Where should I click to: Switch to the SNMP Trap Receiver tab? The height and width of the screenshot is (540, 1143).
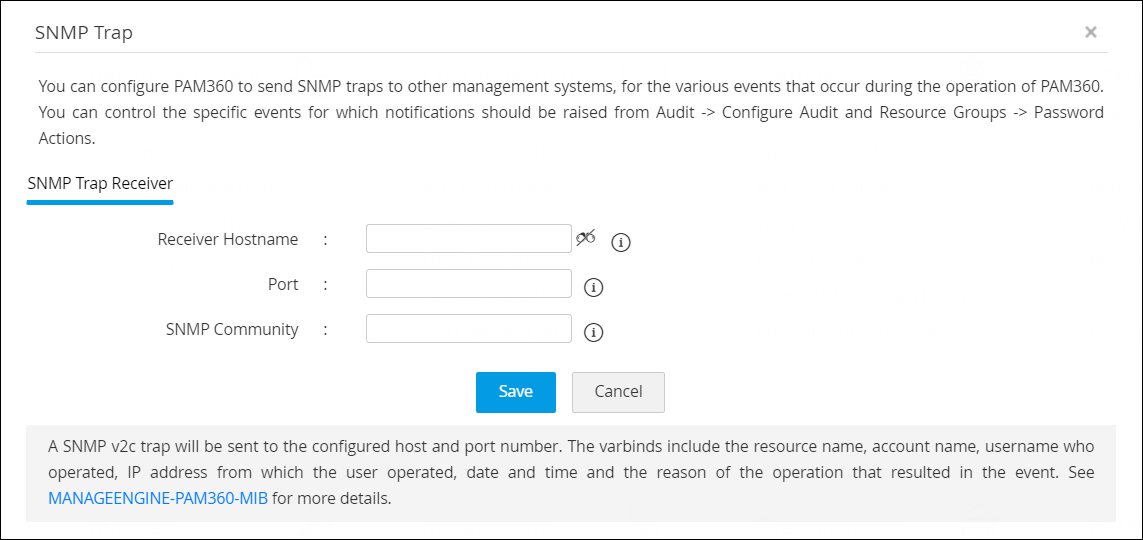pyautogui.click(x=100, y=183)
